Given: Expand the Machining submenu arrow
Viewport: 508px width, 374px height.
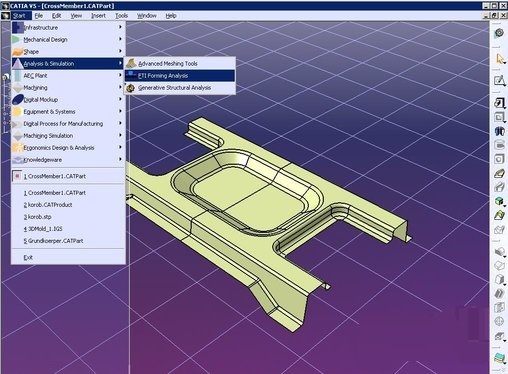Looking at the screenshot, I should click(120, 87).
